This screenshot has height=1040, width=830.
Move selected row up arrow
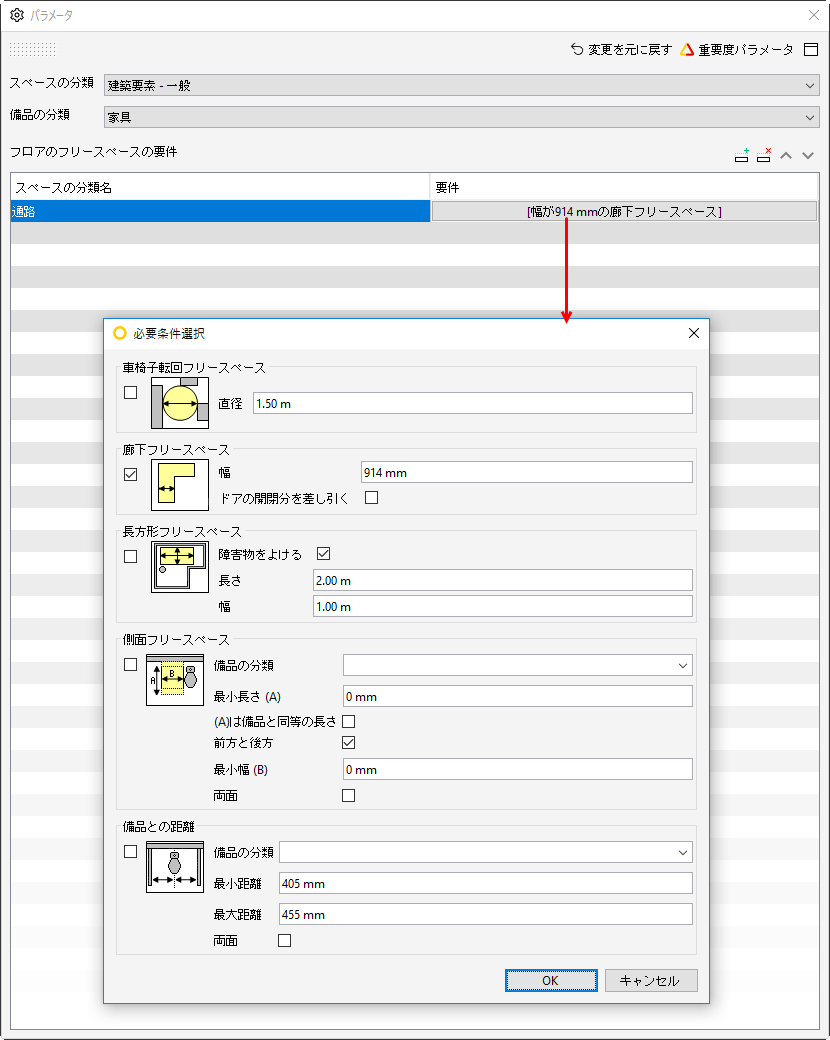point(786,155)
